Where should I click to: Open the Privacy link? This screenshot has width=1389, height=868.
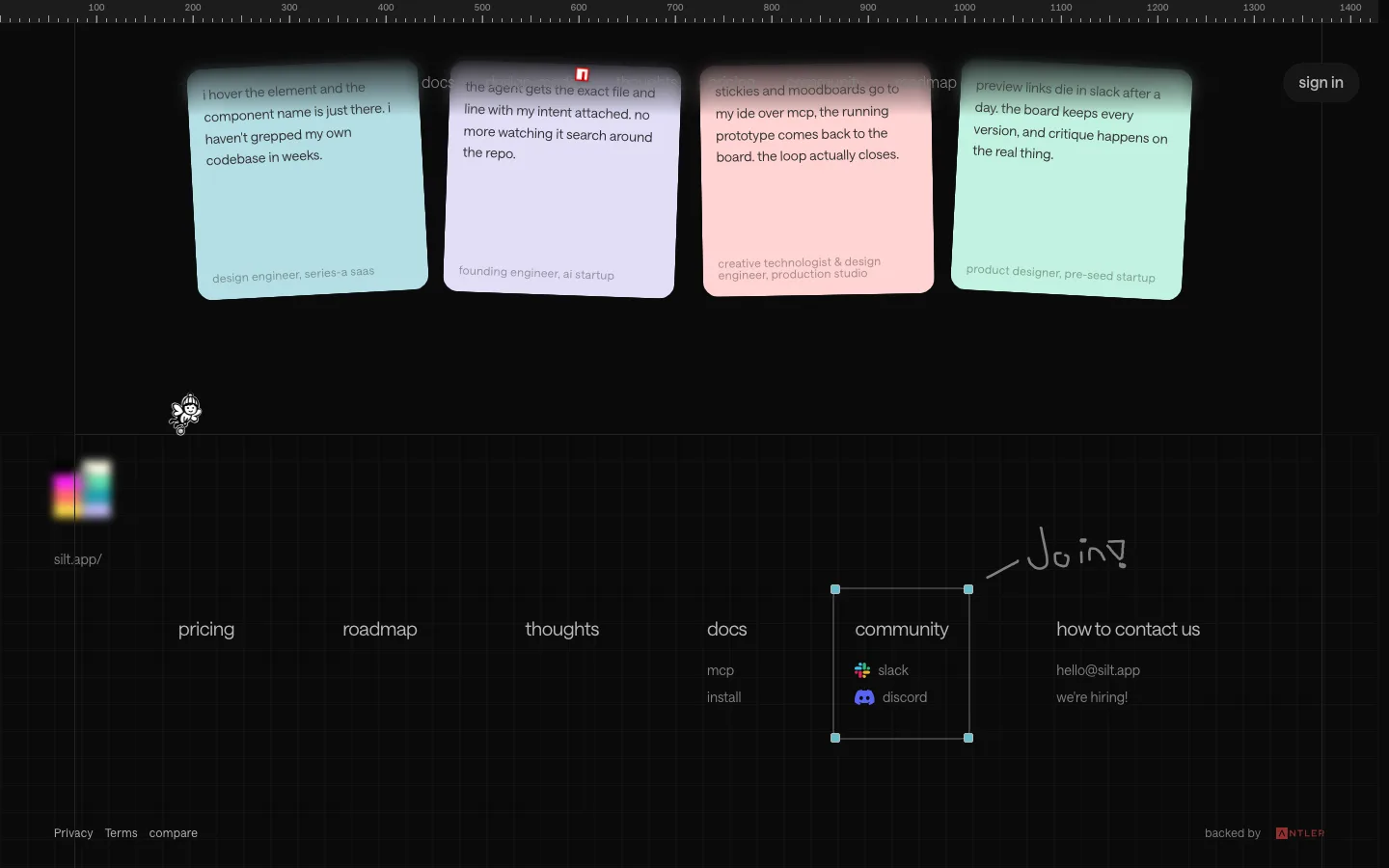[x=73, y=833]
